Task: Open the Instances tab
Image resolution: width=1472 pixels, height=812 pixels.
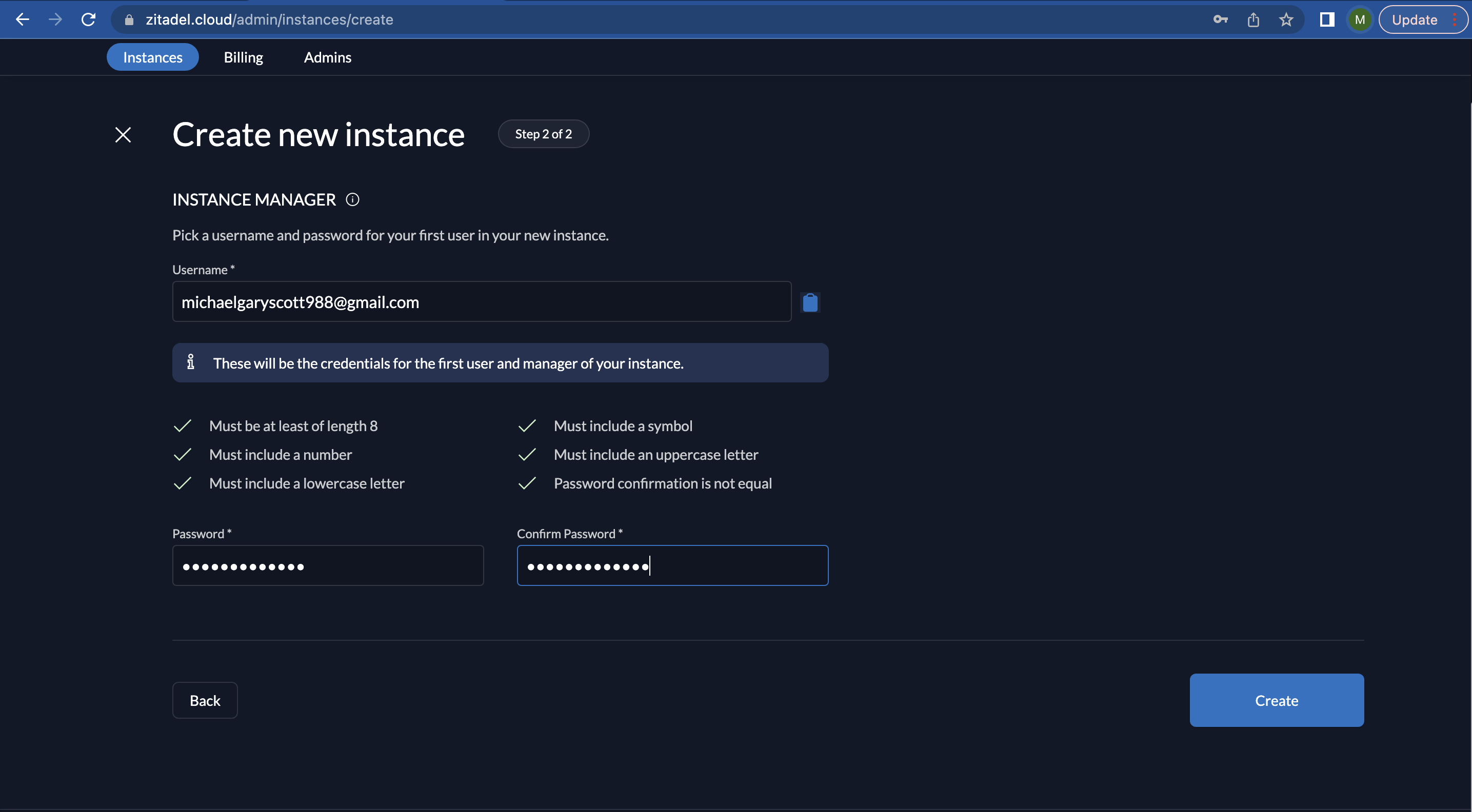Action: [x=152, y=57]
